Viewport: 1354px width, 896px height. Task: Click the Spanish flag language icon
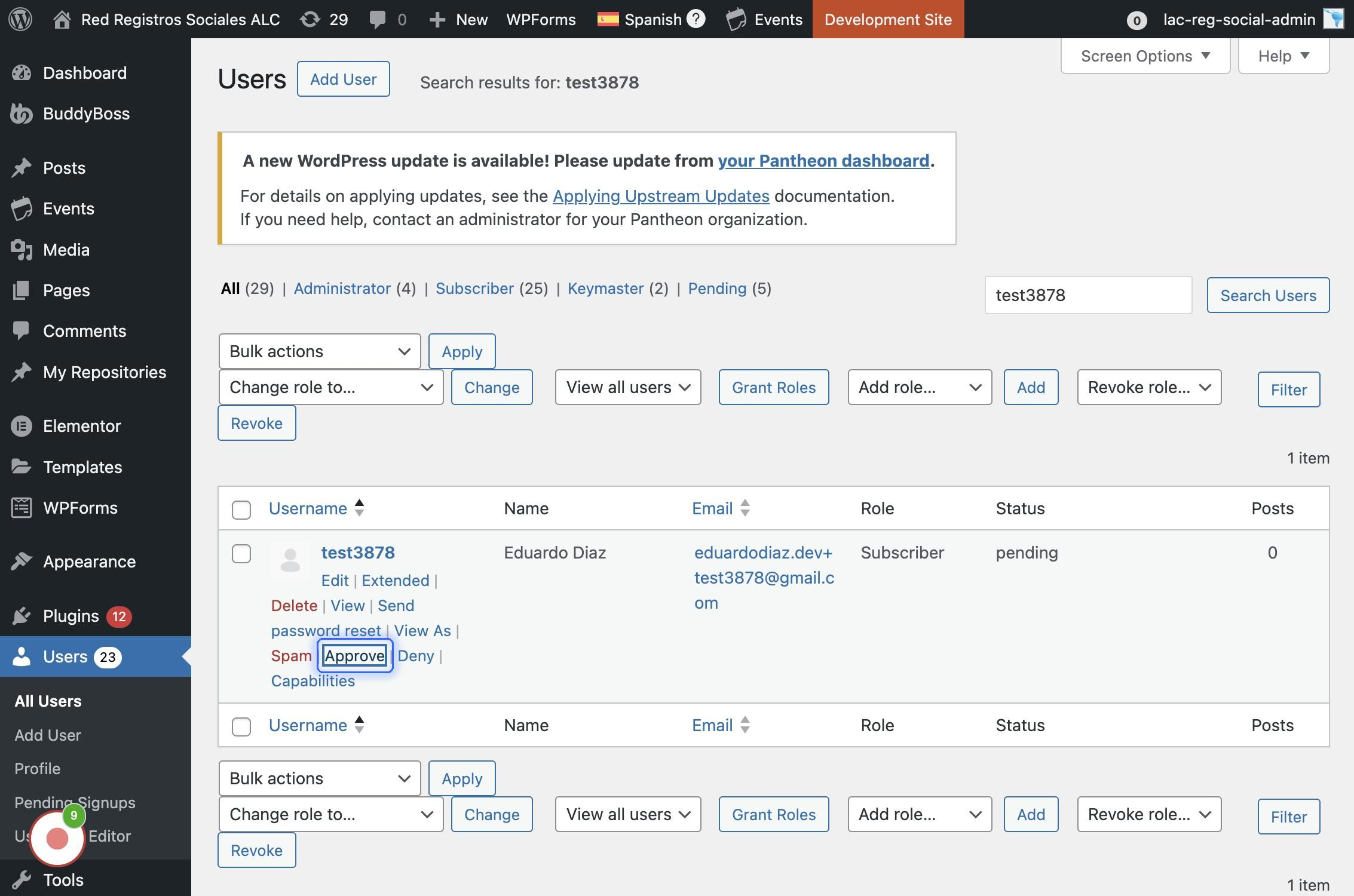608,19
